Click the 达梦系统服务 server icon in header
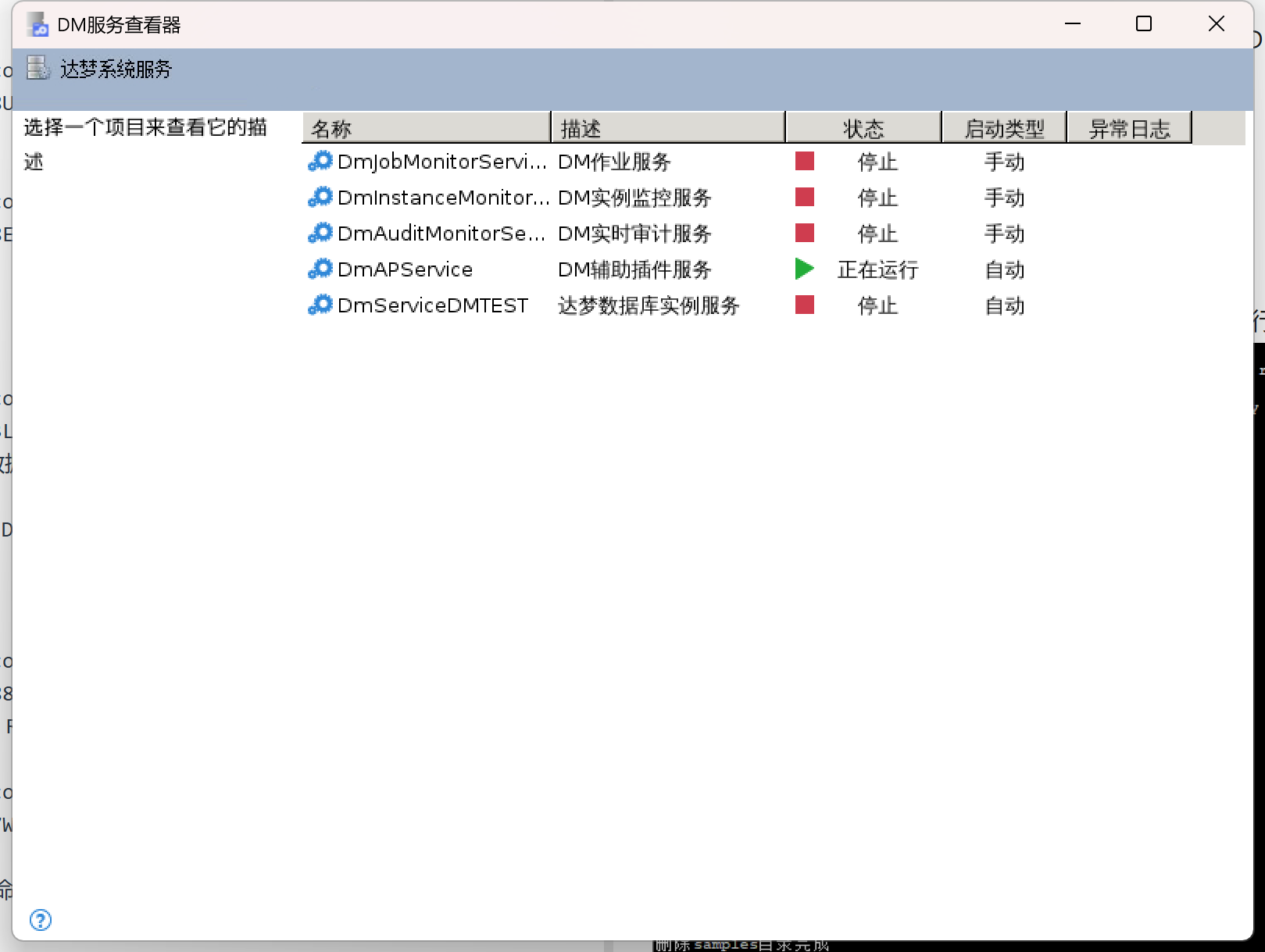Viewport: 1265px width, 952px height. click(x=38, y=68)
